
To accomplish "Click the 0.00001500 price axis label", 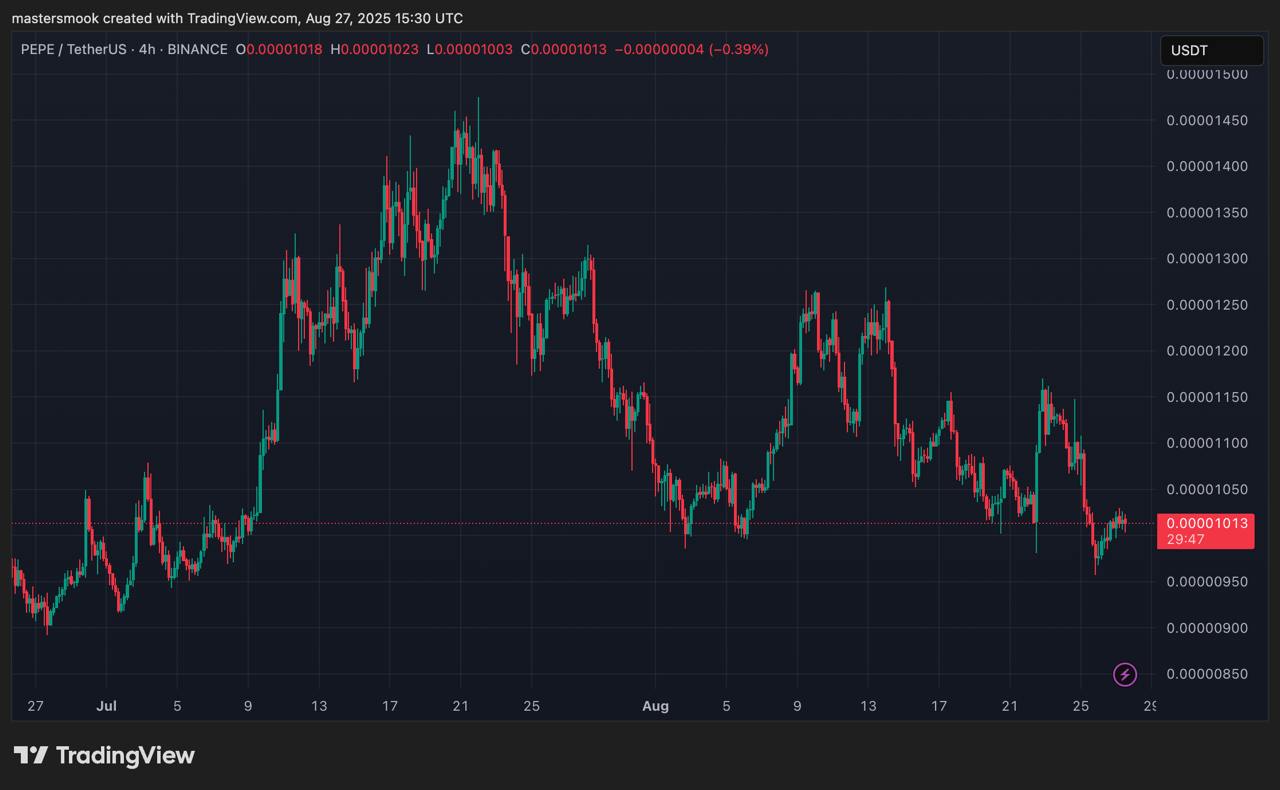I will [1205, 74].
